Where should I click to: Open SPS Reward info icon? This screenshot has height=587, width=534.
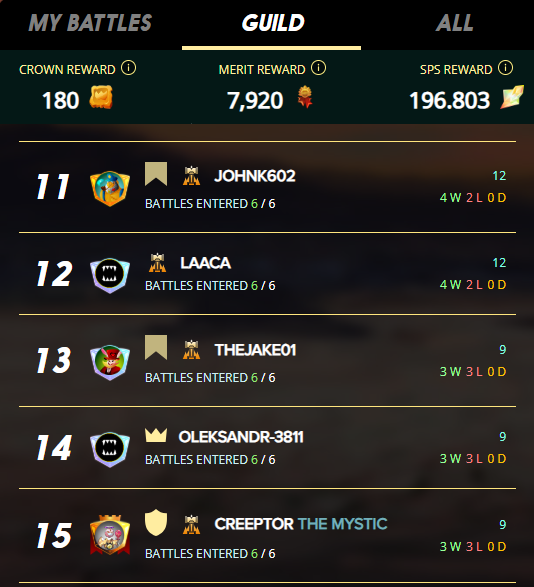click(505, 68)
